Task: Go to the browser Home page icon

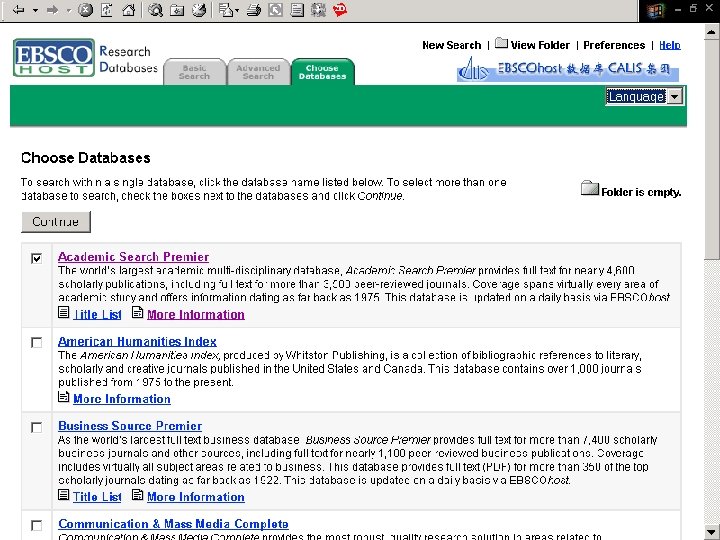Action: tap(128, 10)
